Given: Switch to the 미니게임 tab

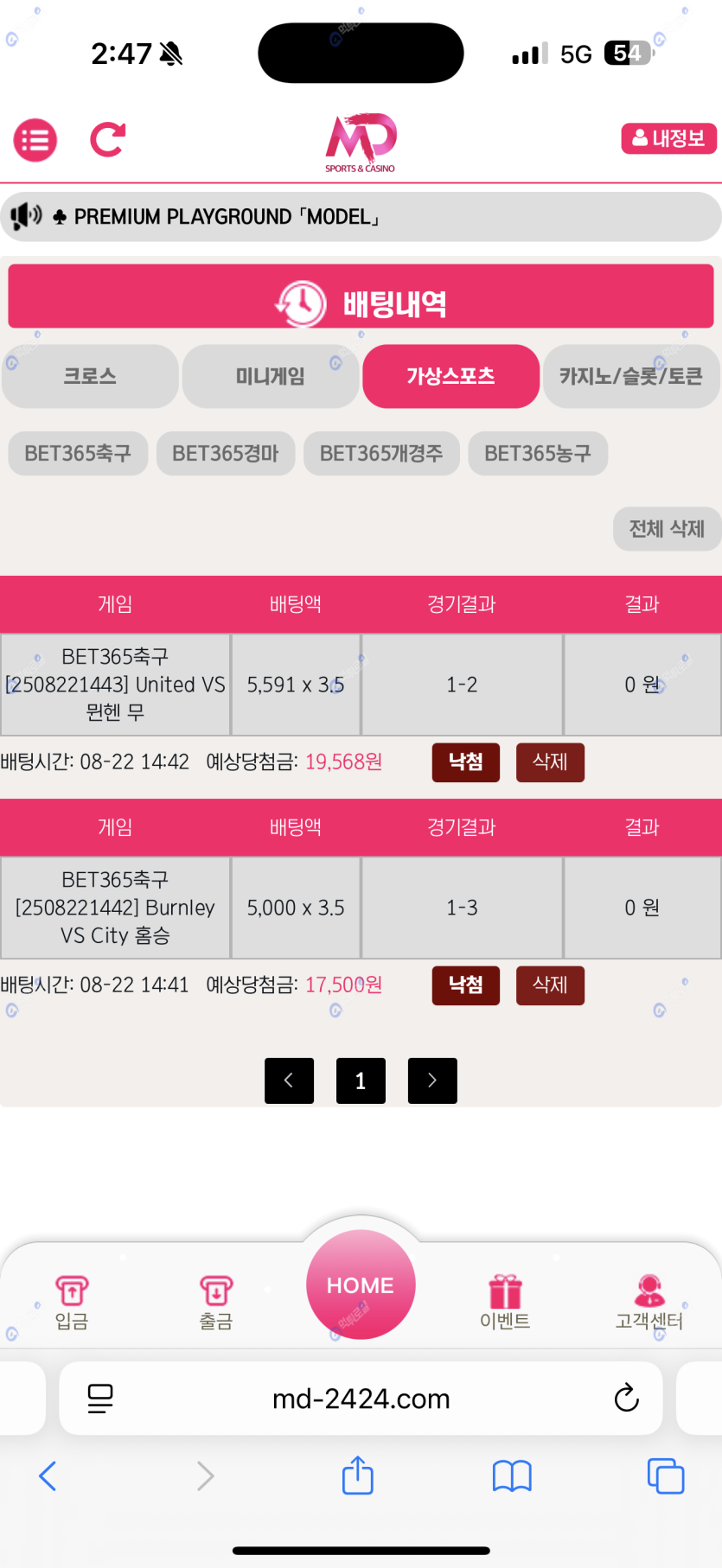Looking at the screenshot, I should 270,376.
